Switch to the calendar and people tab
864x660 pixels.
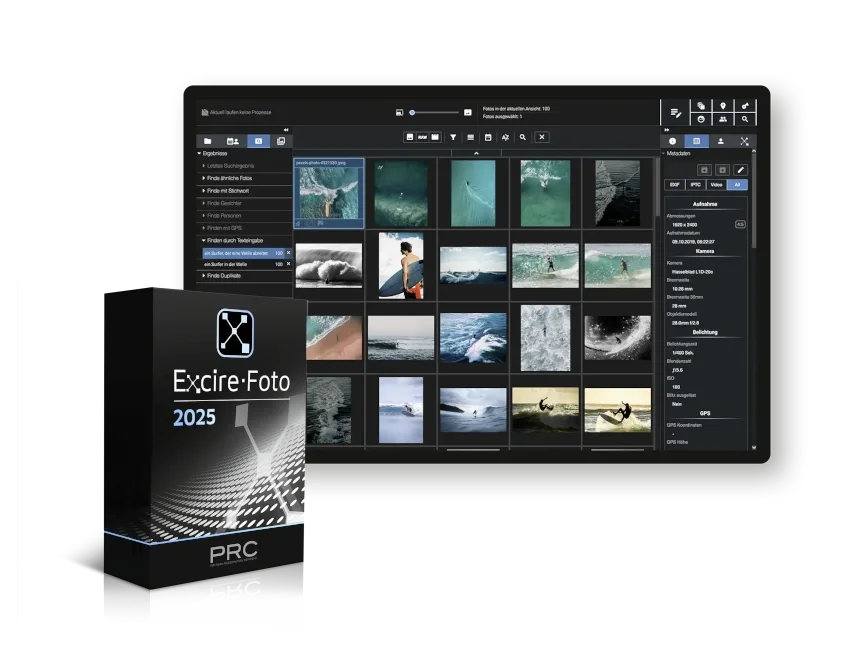[233, 142]
